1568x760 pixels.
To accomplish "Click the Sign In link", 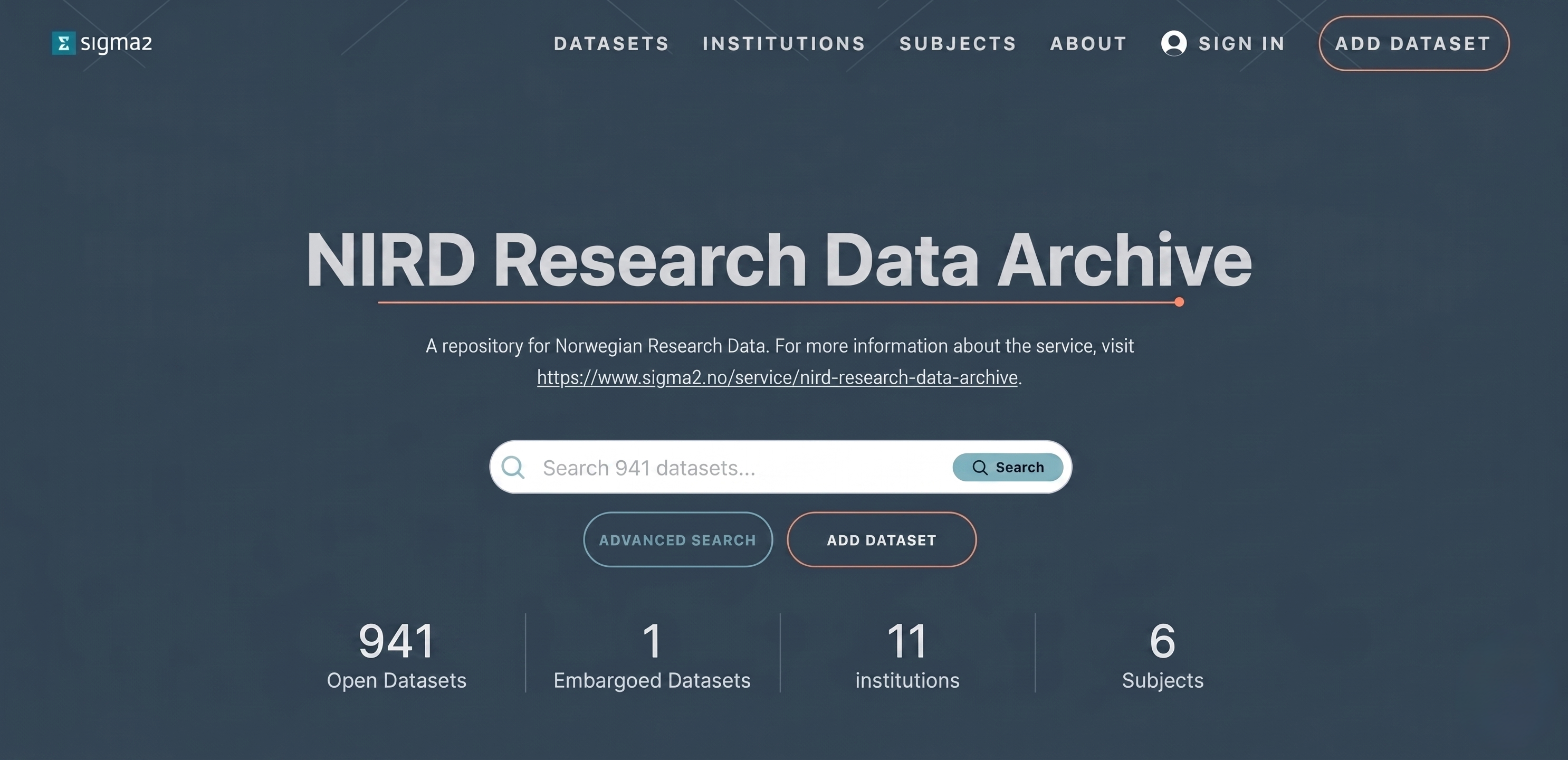I will tap(1242, 44).
